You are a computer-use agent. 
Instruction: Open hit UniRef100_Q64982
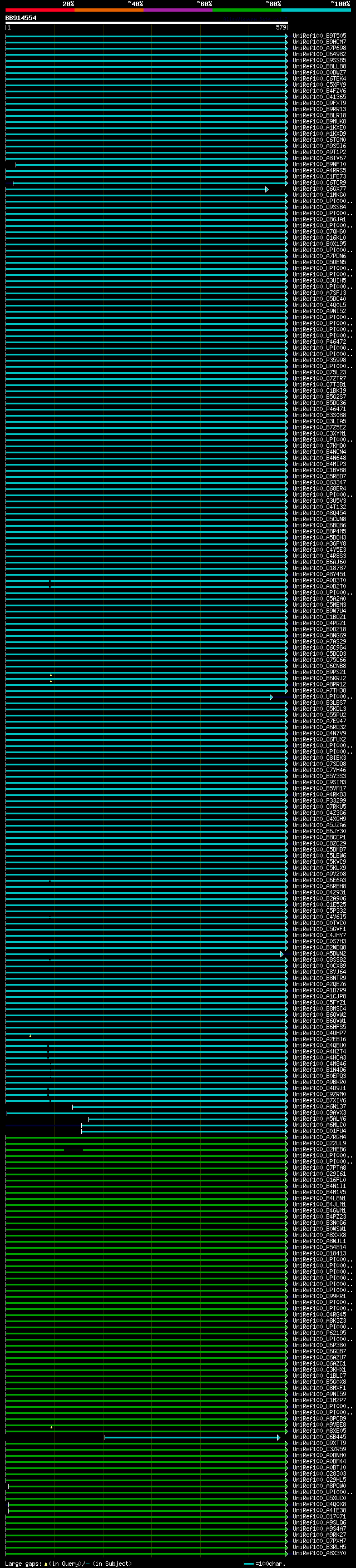319,54
